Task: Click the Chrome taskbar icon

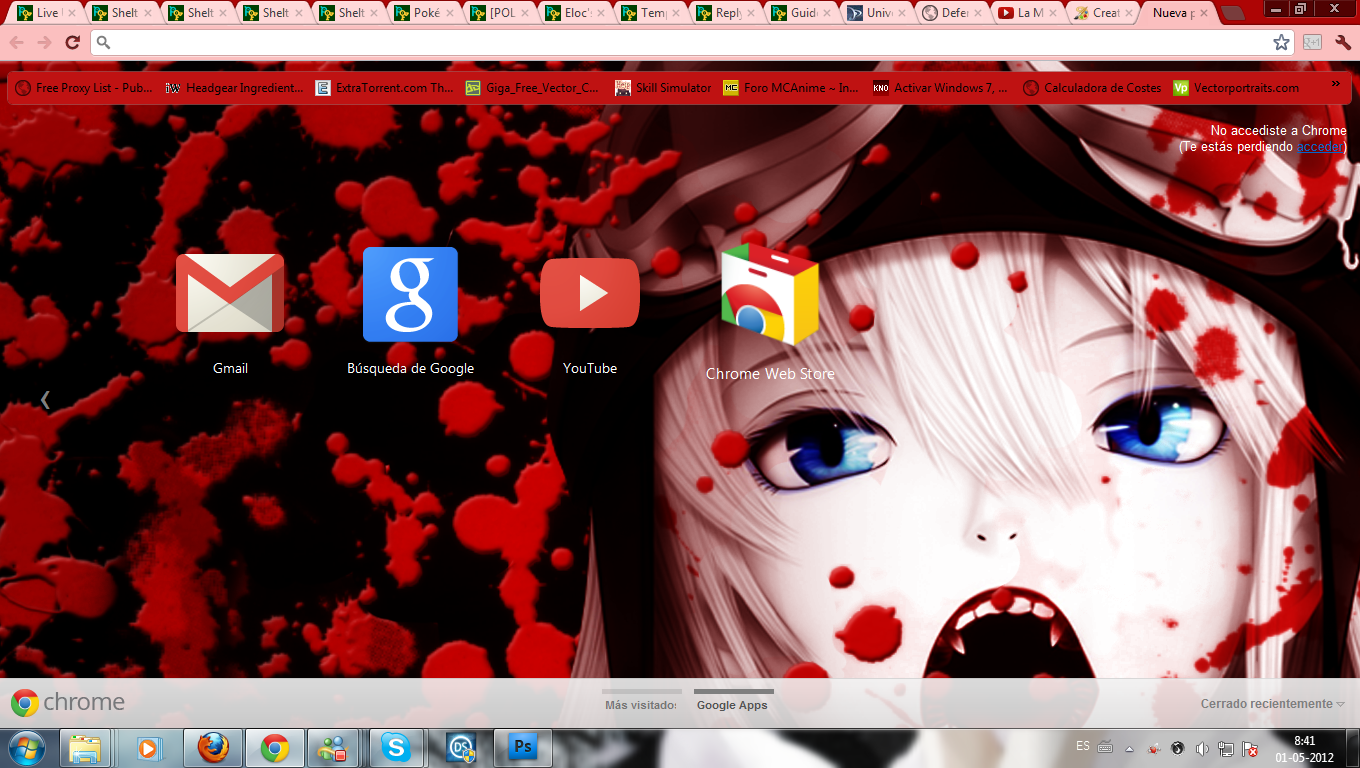Action: 275,748
